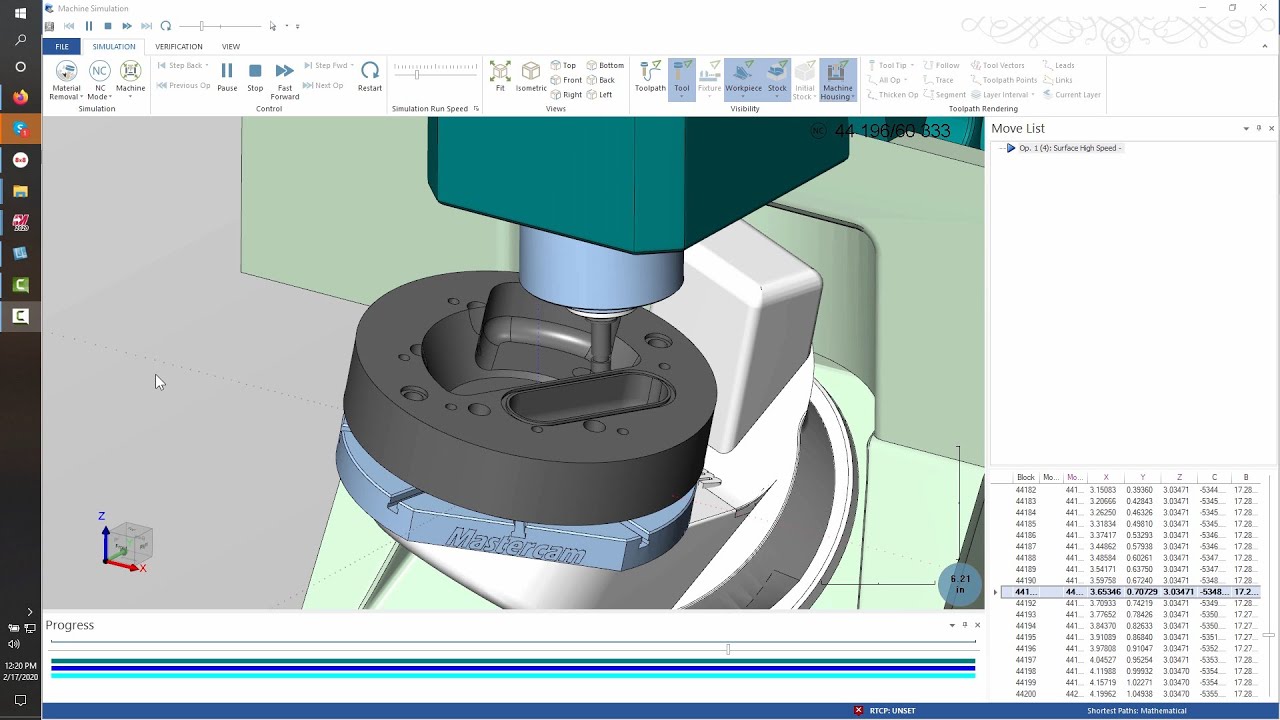Viewport: 1280px width, 720px height.
Task: Fit the view to screen
Action: tap(500, 77)
